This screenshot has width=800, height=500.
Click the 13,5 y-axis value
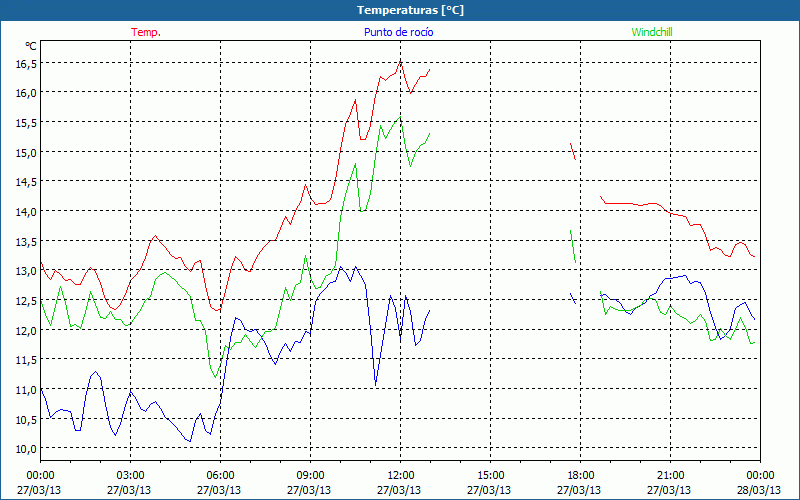[27, 241]
